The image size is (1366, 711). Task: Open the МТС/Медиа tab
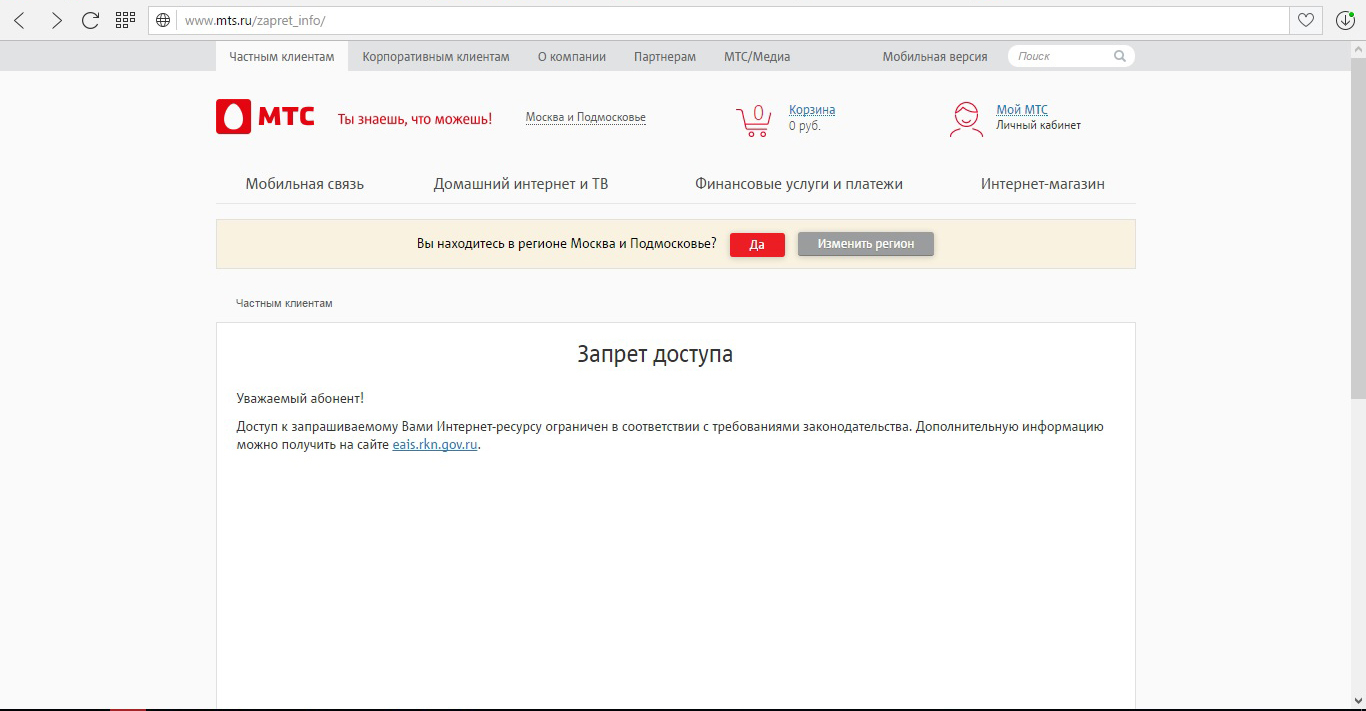tap(757, 57)
